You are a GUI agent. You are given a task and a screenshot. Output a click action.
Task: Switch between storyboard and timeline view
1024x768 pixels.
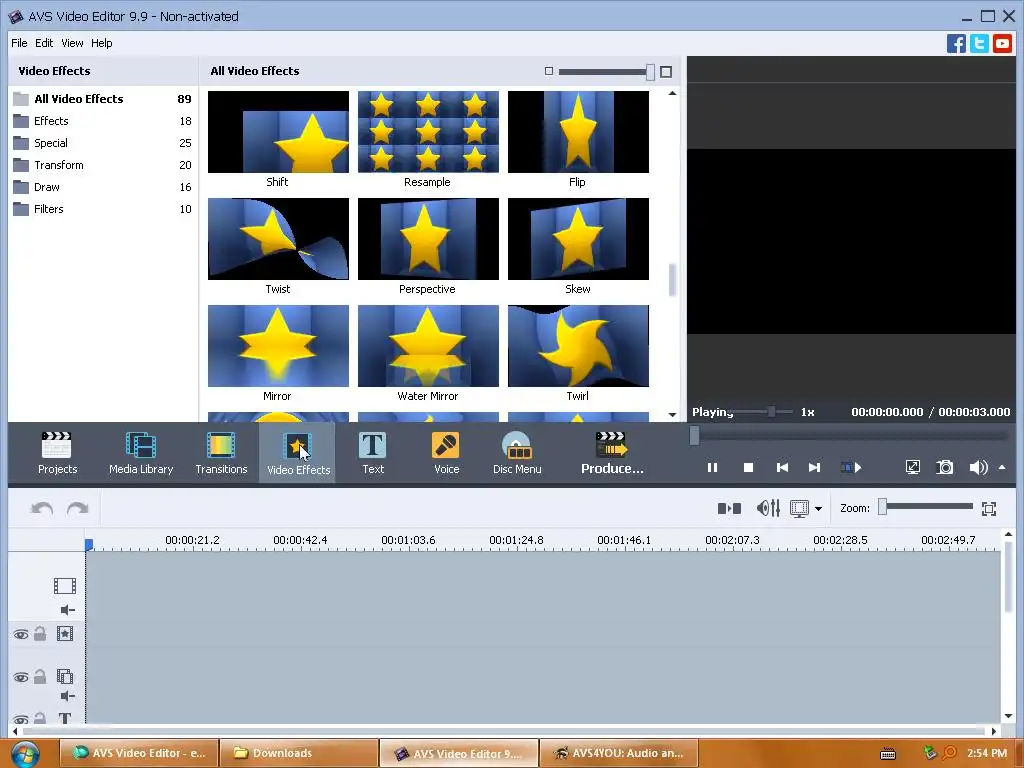(x=729, y=508)
